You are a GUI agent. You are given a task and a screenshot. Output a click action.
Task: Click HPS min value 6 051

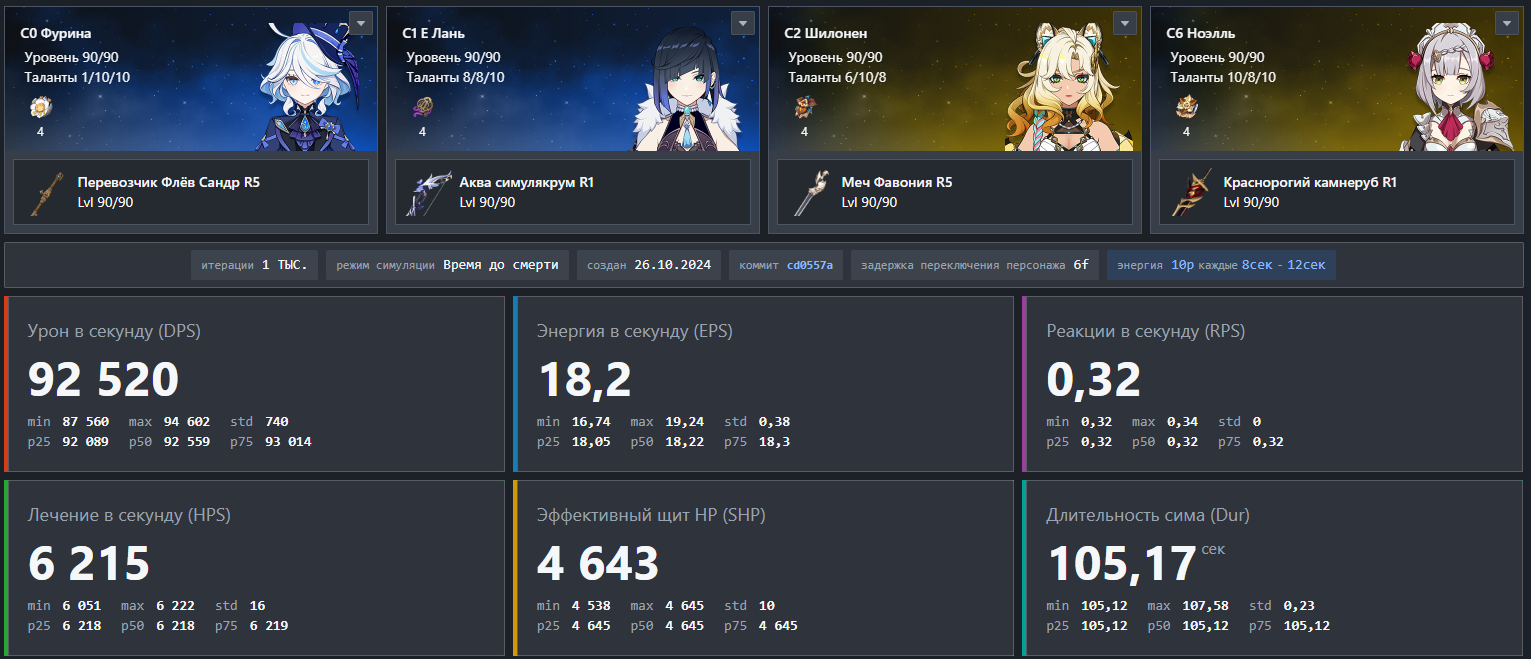pos(81,606)
